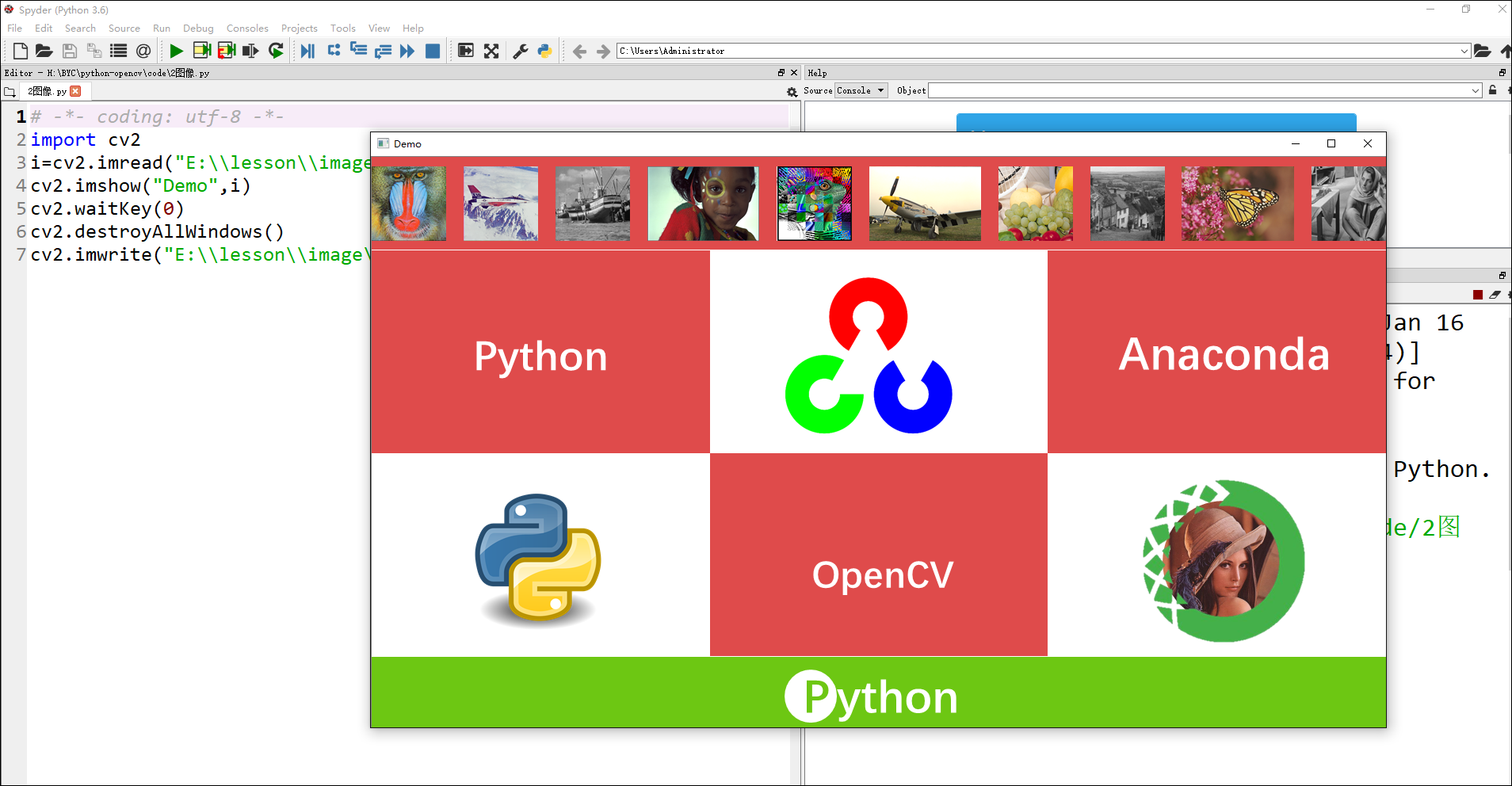
Task: Click the debug Continue execution icon
Action: tap(407, 51)
